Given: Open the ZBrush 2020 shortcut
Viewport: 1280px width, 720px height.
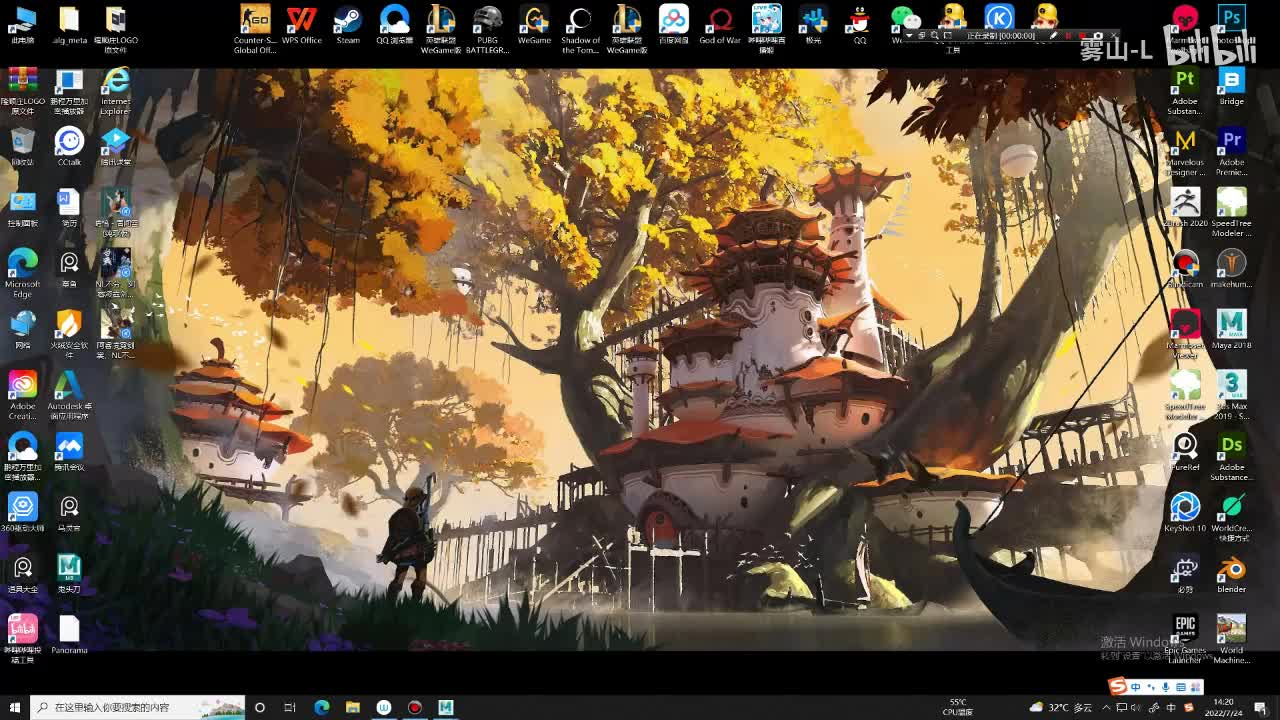Looking at the screenshot, I should point(1185,202).
